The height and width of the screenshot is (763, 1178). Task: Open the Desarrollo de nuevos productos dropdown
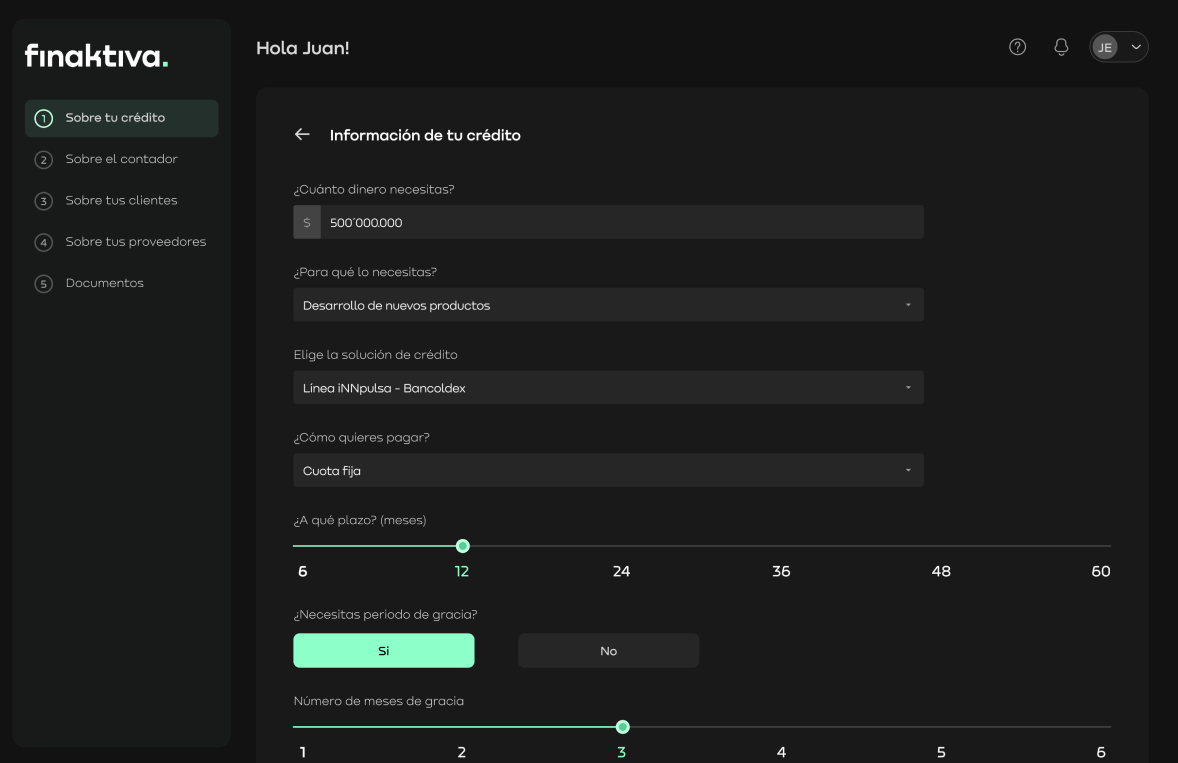coord(609,305)
